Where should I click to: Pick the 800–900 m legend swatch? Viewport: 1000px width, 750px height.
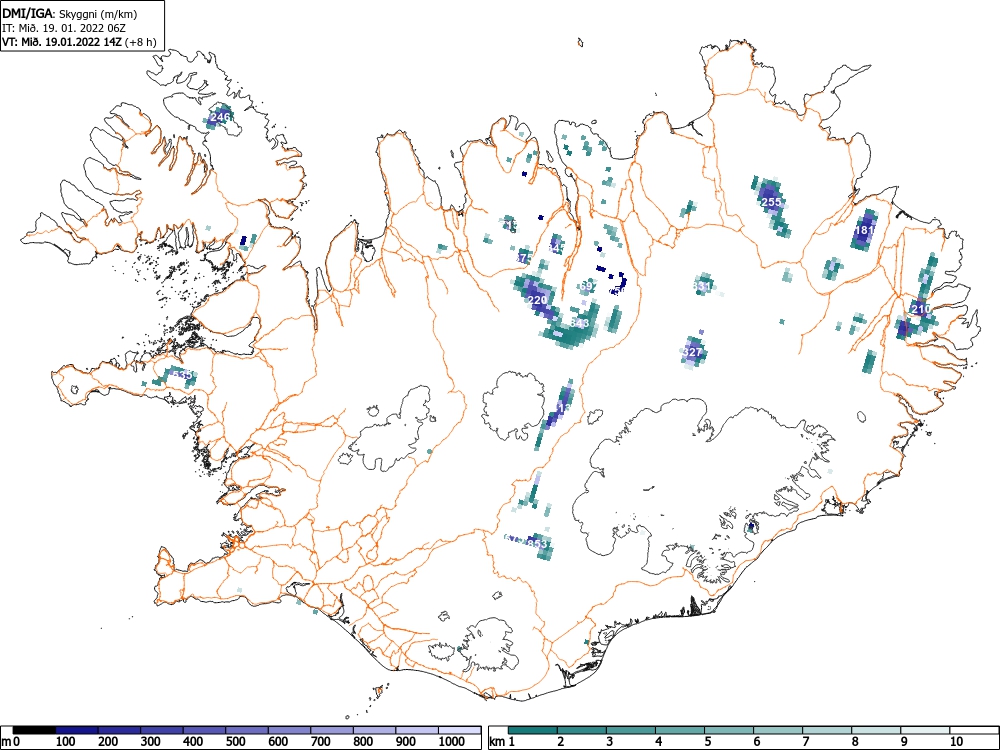click(374, 730)
